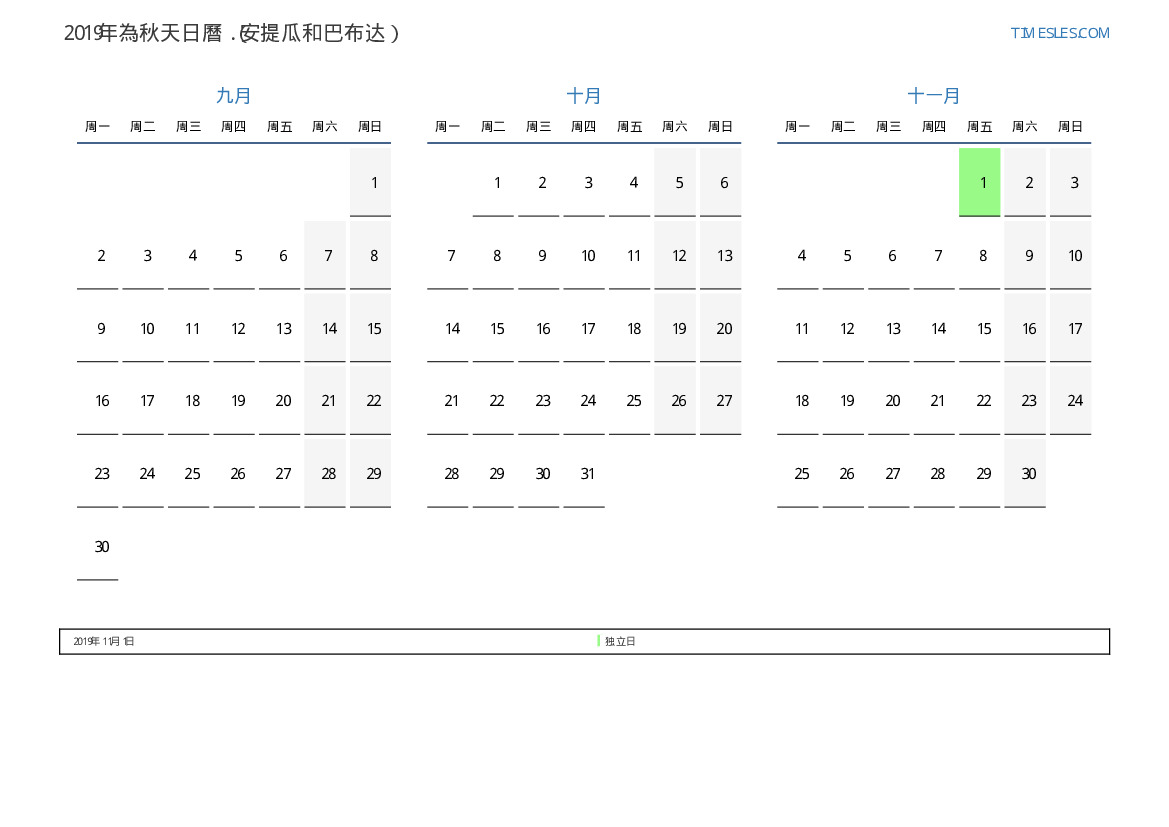Select October 6 Sunday cell
This screenshot has height=827, width=1169.
click(x=721, y=182)
